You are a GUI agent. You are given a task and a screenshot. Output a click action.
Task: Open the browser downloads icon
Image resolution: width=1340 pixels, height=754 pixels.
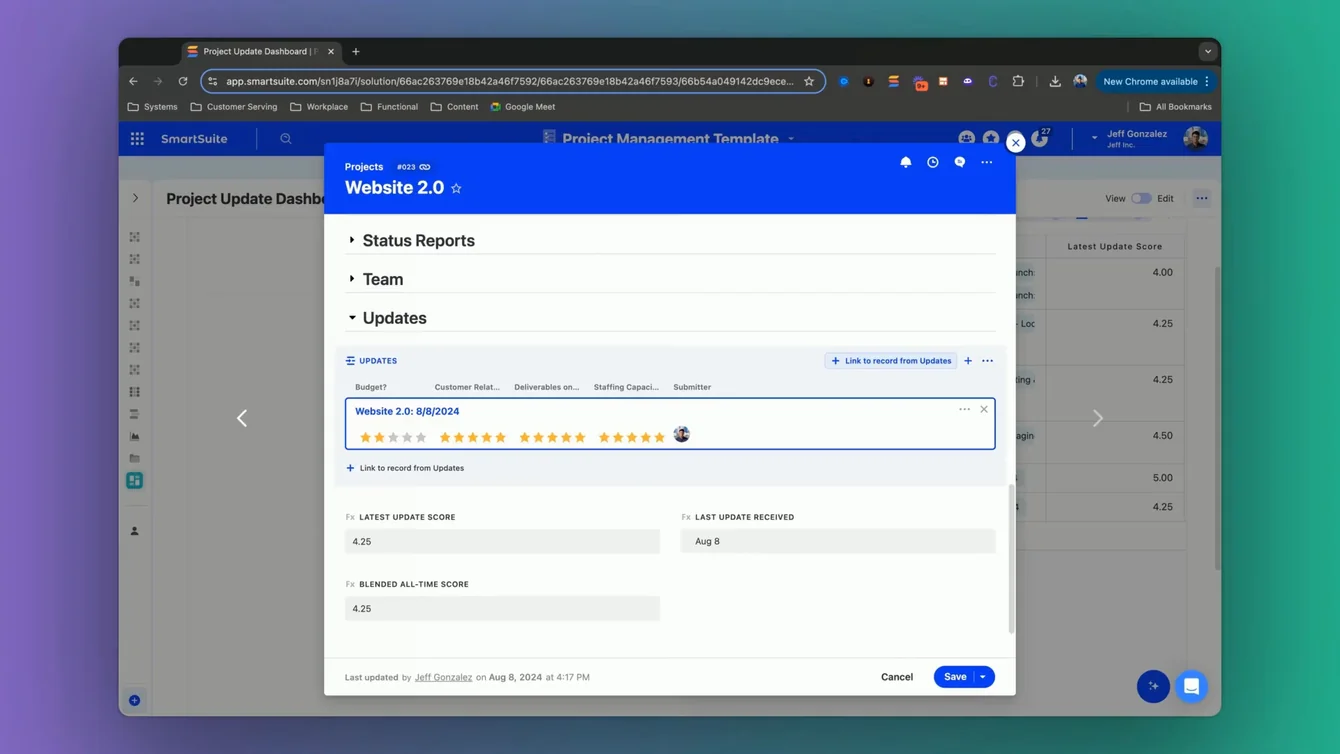[1055, 82]
